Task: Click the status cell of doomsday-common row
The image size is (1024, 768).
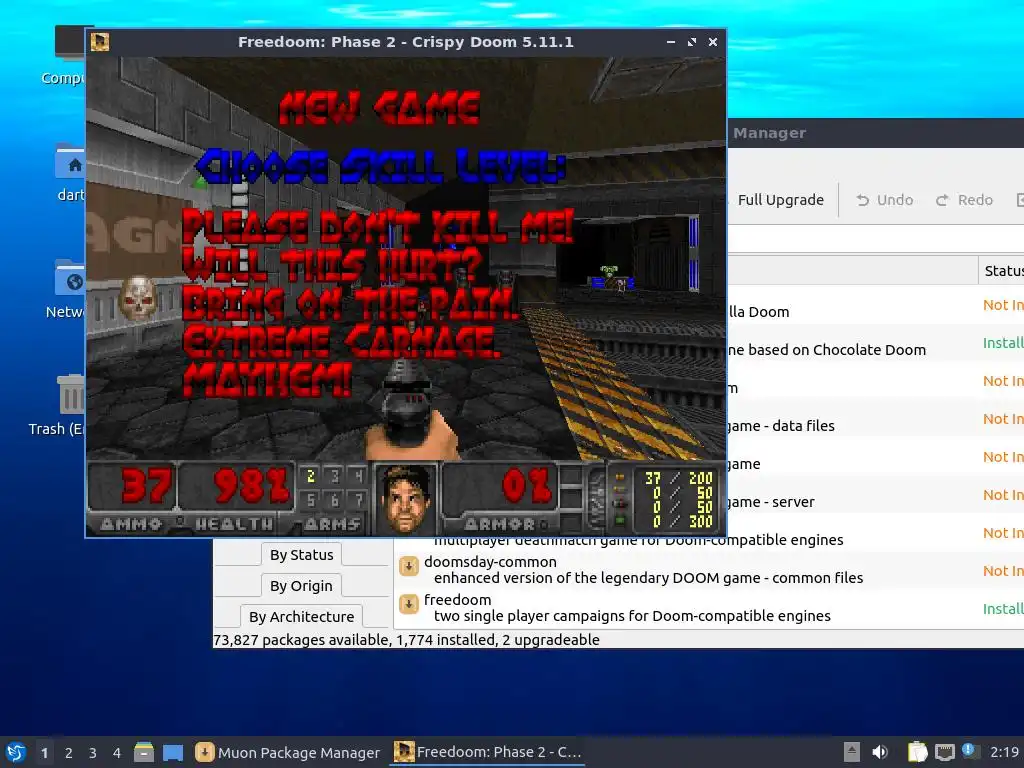Action: (1003, 571)
